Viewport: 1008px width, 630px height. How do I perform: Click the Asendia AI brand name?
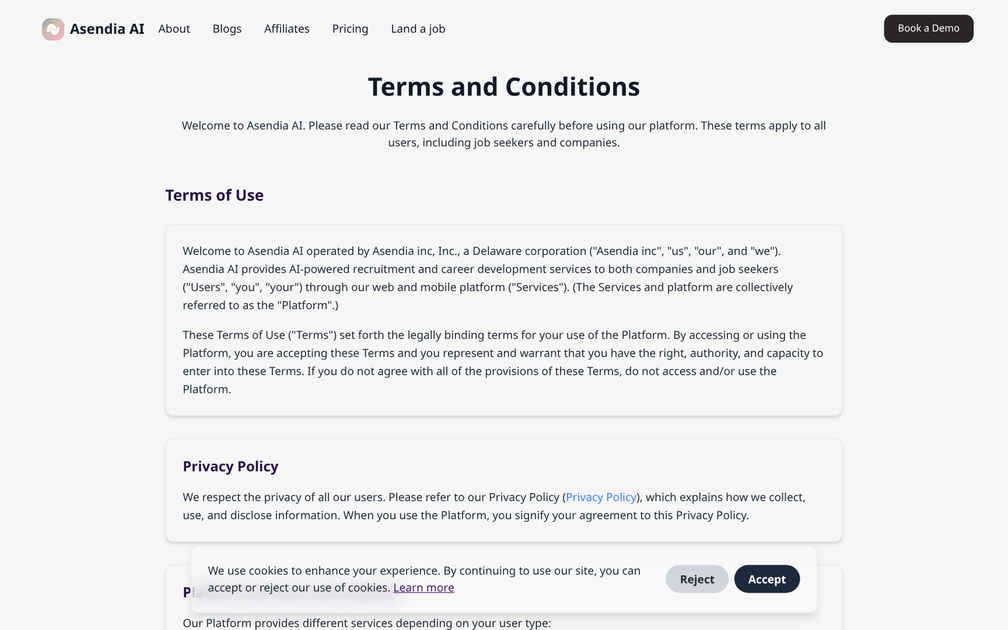point(107,28)
